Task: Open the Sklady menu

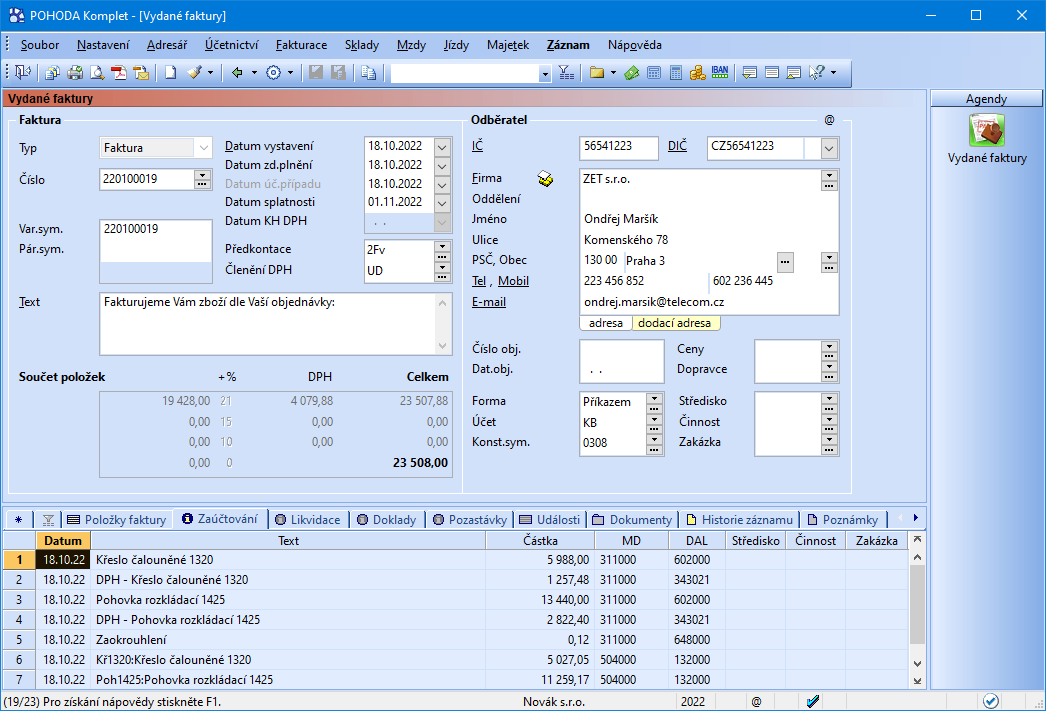Action: tap(362, 45)
